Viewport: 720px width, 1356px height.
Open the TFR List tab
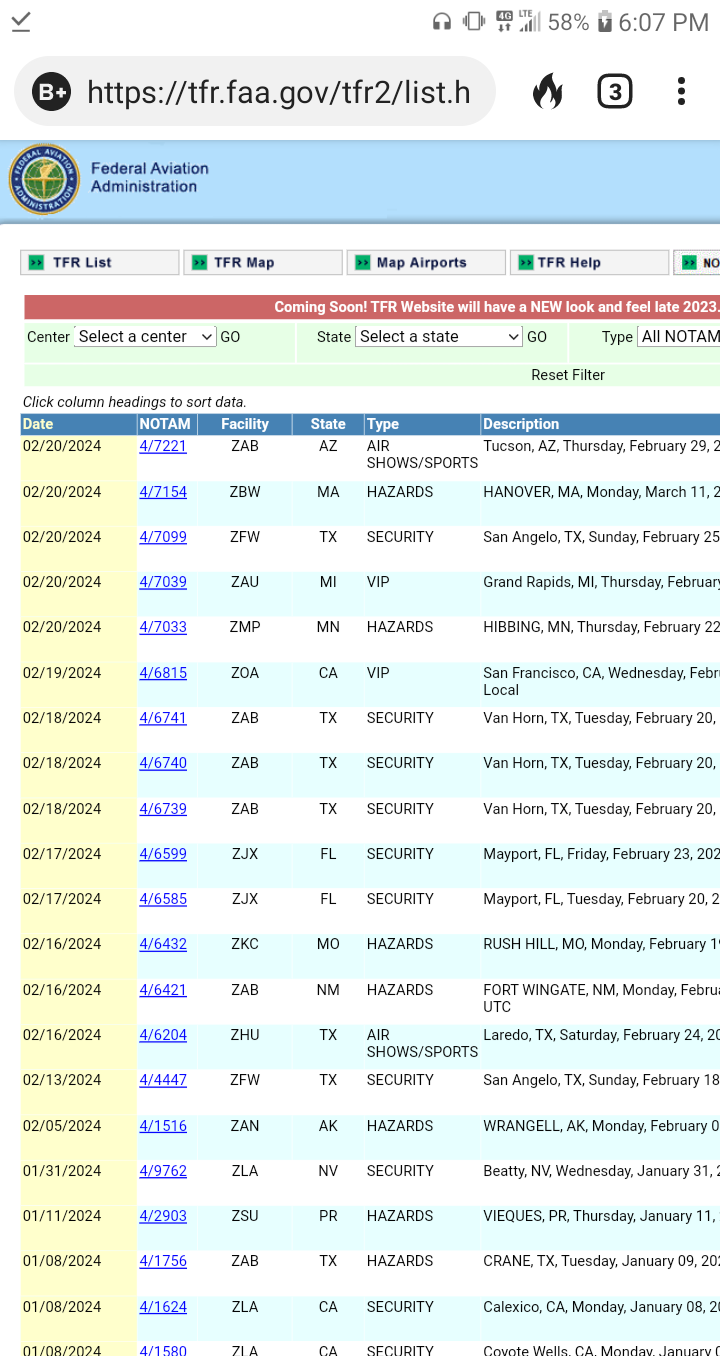[99, 262]
